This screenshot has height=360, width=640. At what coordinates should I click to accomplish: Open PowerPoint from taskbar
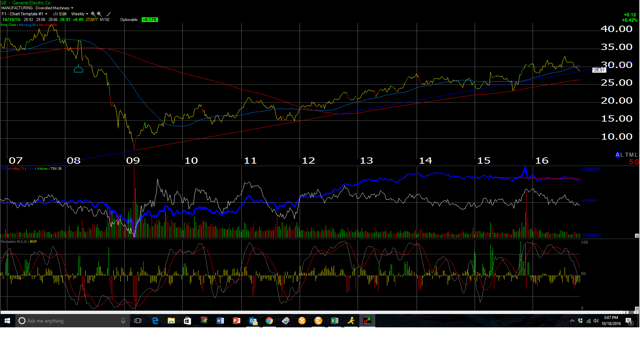point(236,321)
